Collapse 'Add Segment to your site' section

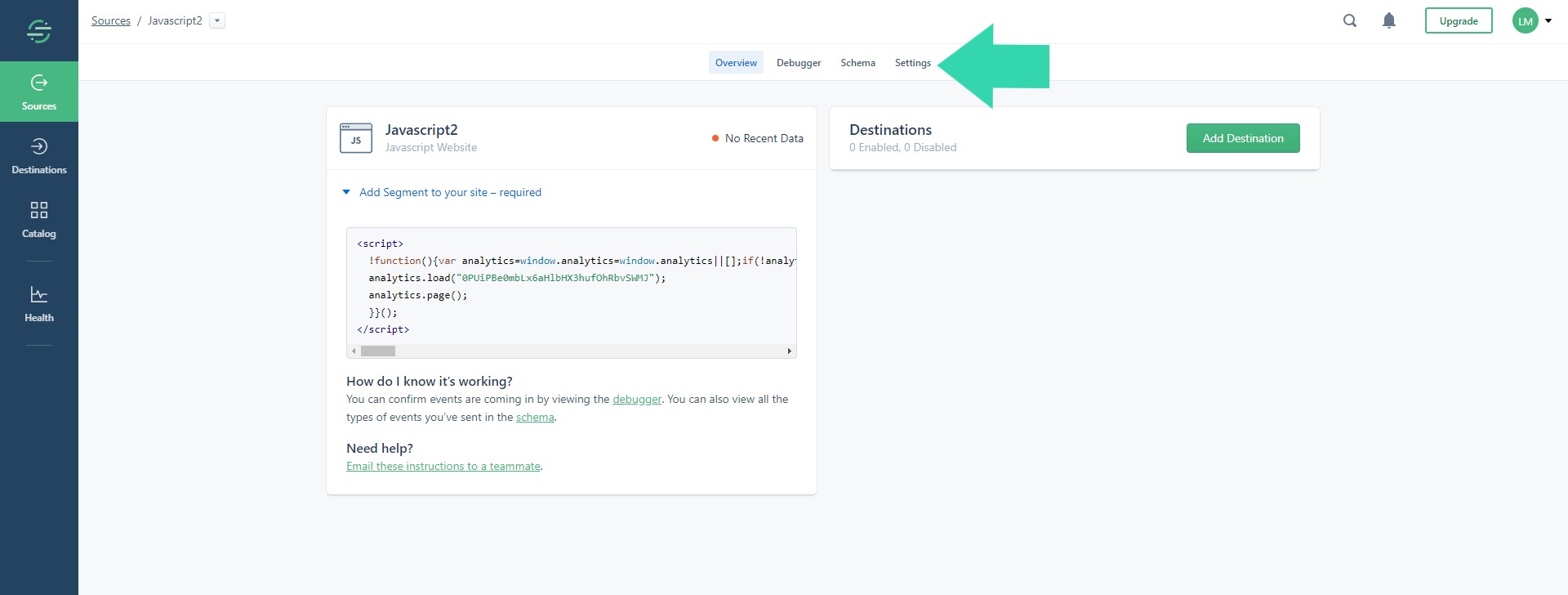[x=346, y=192]
